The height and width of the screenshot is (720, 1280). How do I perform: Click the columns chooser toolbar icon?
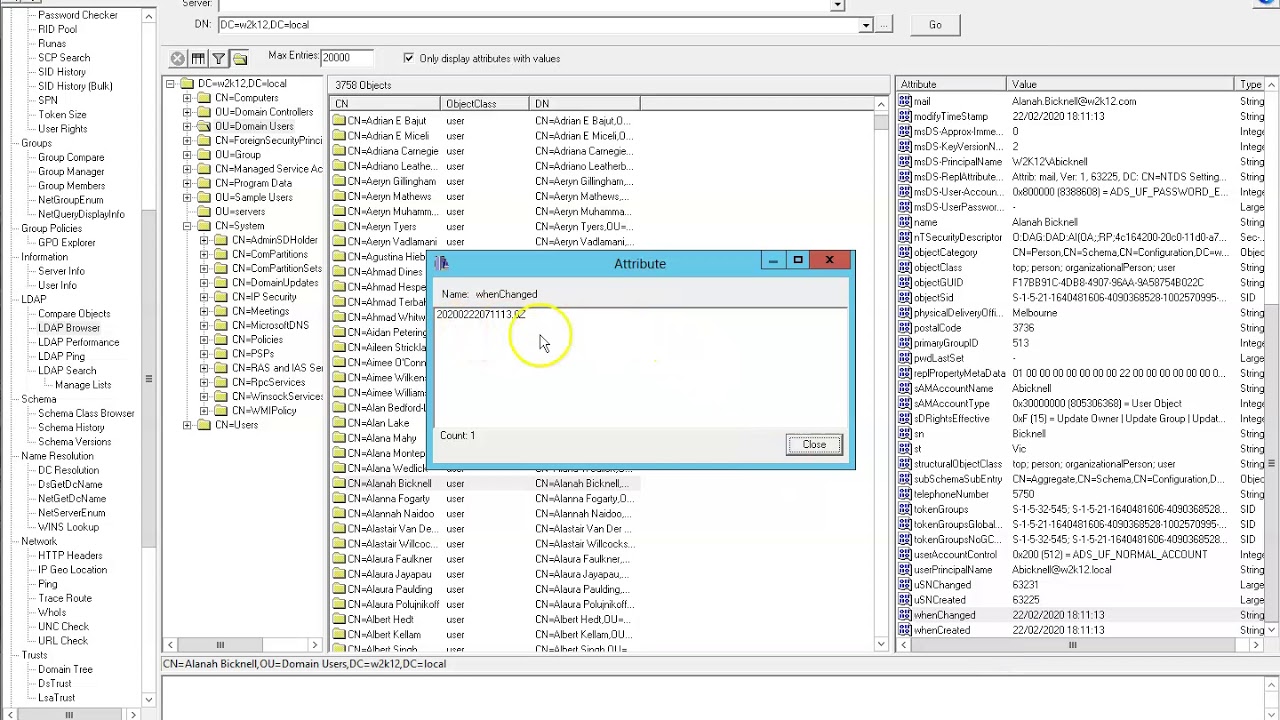198,59
